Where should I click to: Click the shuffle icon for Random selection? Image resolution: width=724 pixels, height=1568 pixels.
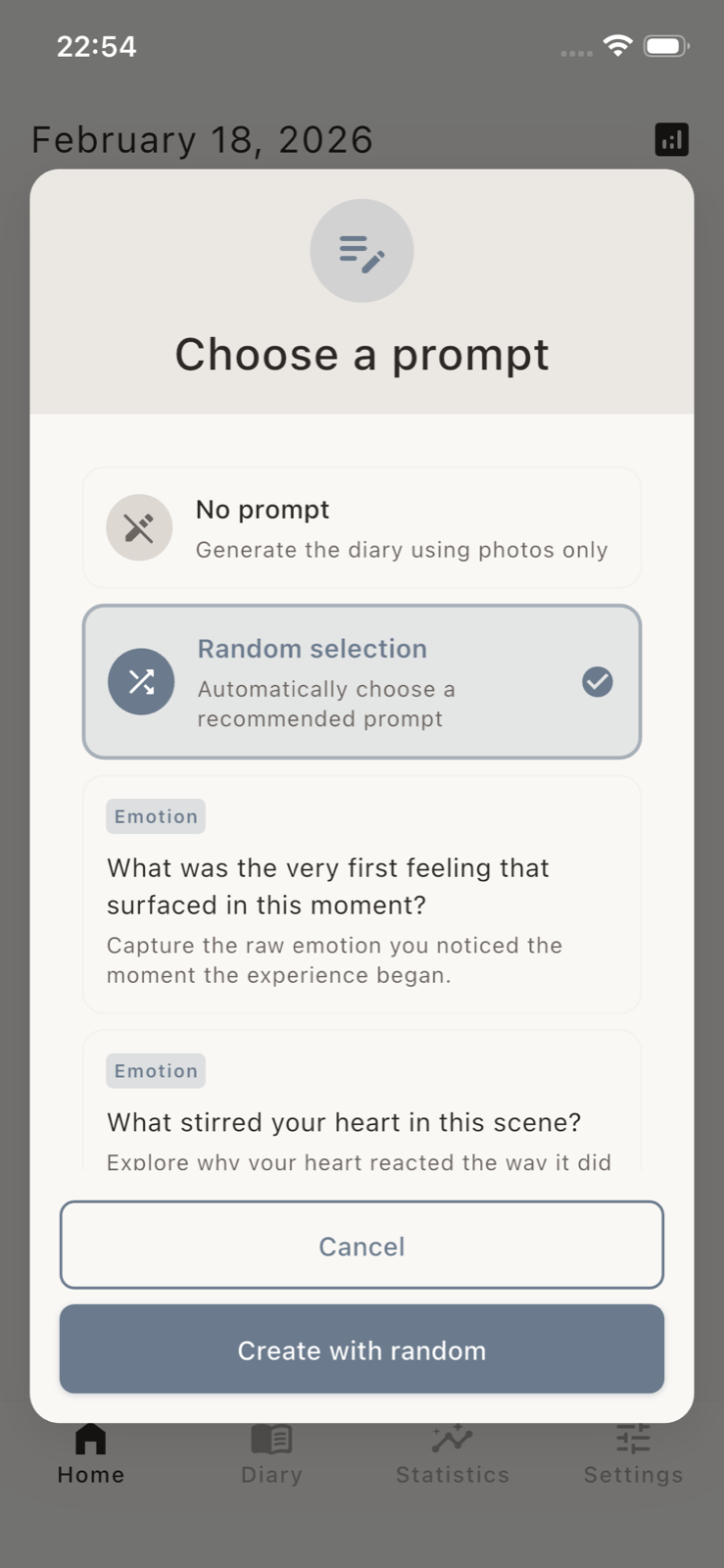click(141, 682)
